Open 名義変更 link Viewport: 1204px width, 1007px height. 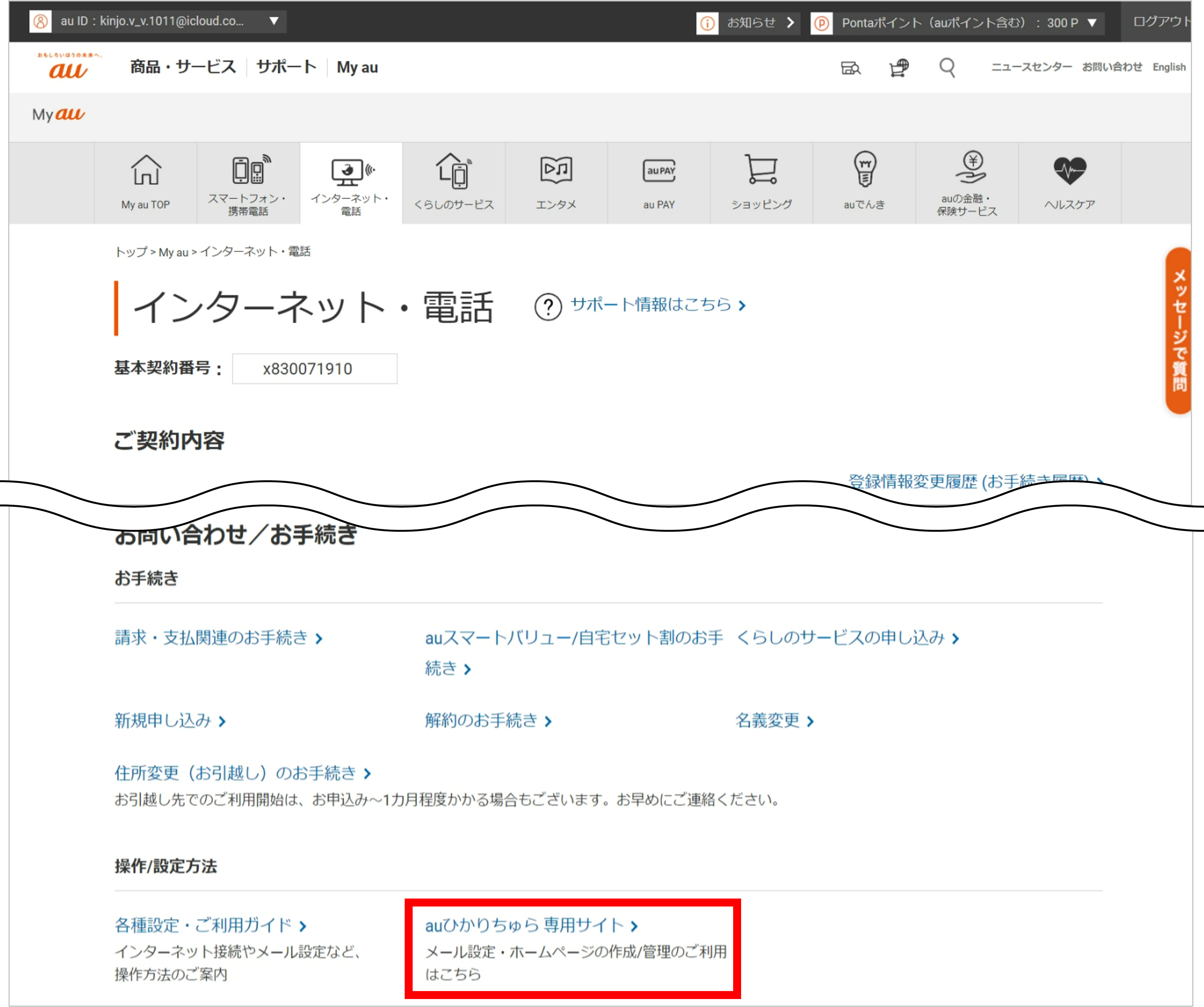click(x=775, y=721)
